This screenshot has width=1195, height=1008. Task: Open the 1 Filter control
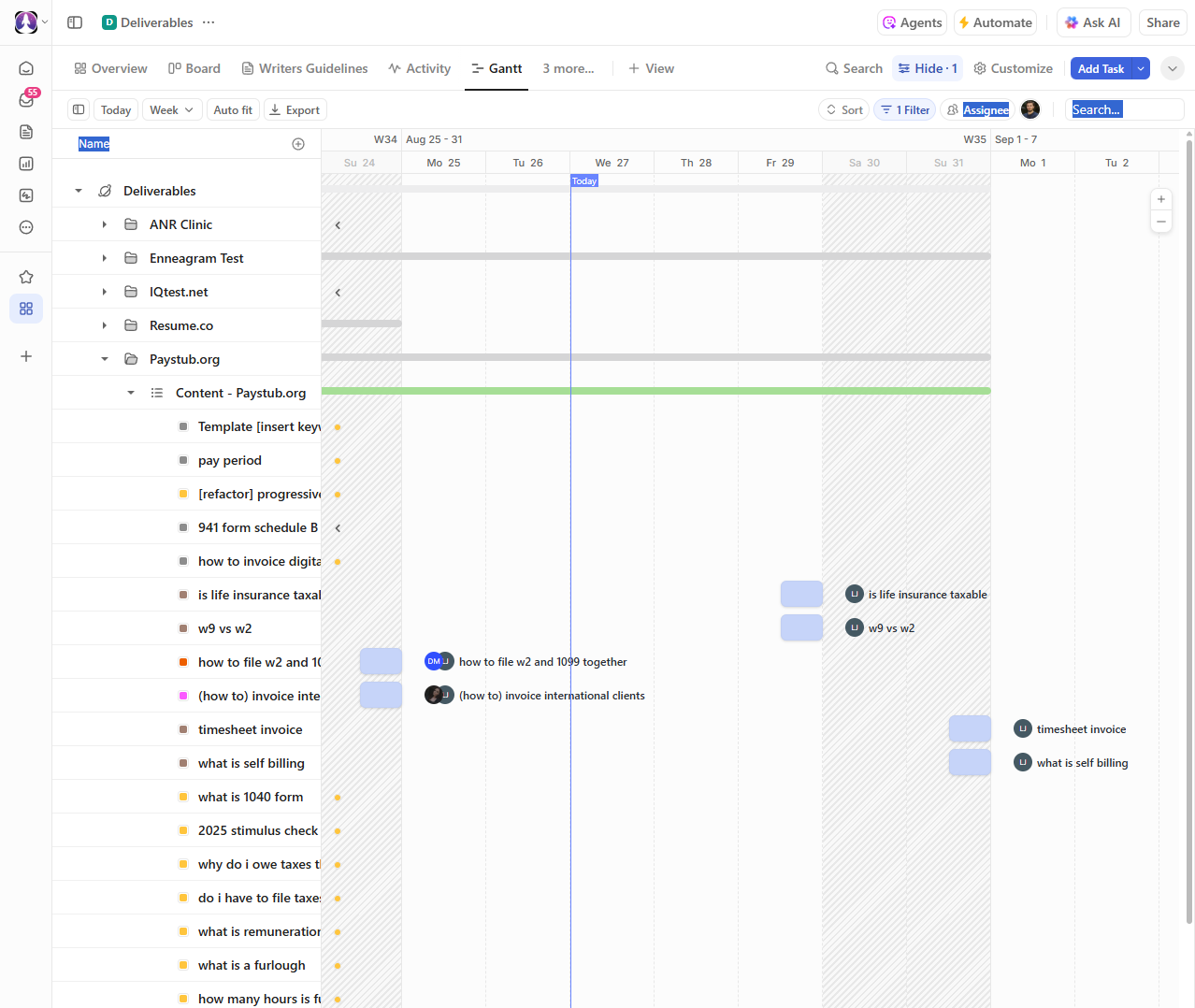point(903,109)
